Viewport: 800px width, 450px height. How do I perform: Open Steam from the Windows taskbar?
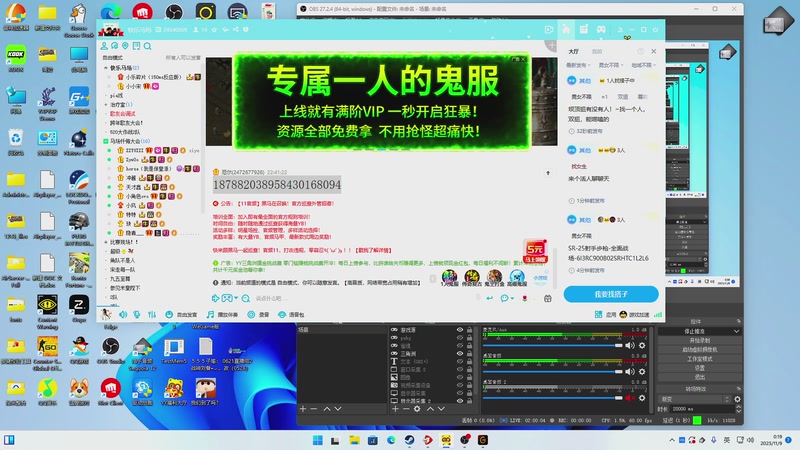pos(409,440)
